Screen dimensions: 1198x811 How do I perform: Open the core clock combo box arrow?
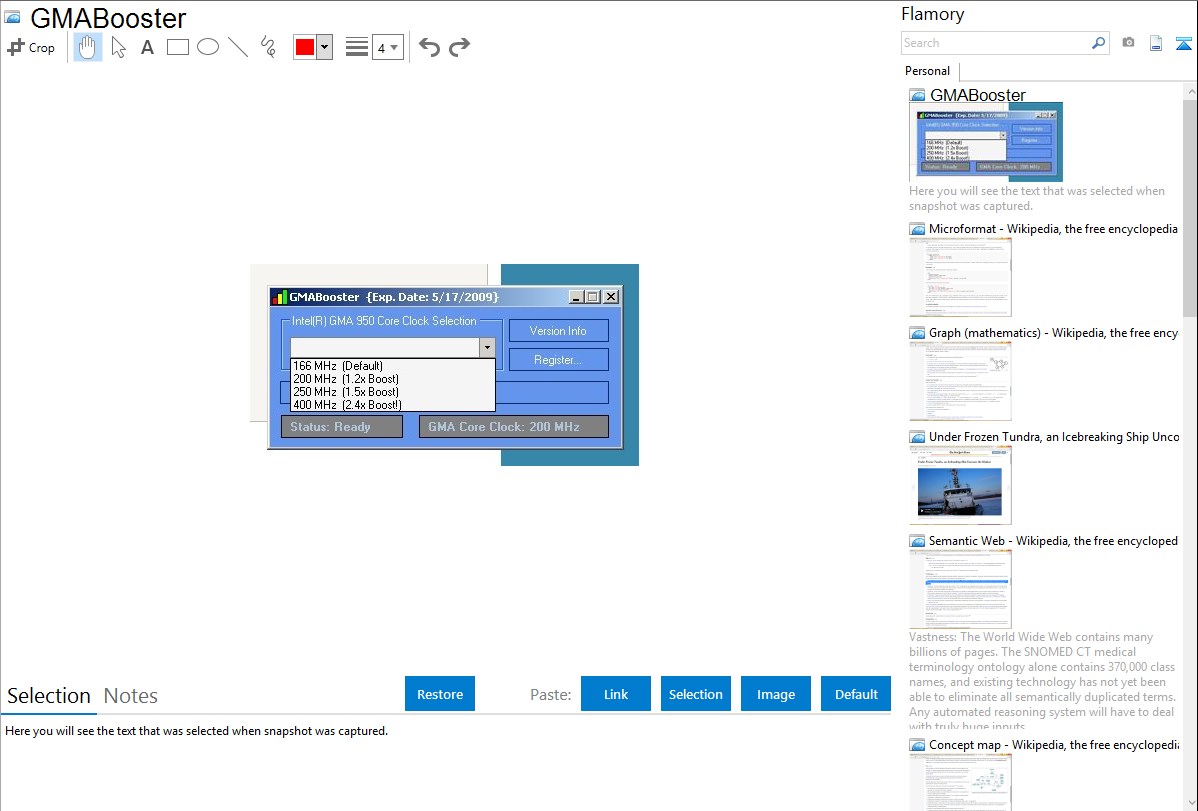click(487, 348)
